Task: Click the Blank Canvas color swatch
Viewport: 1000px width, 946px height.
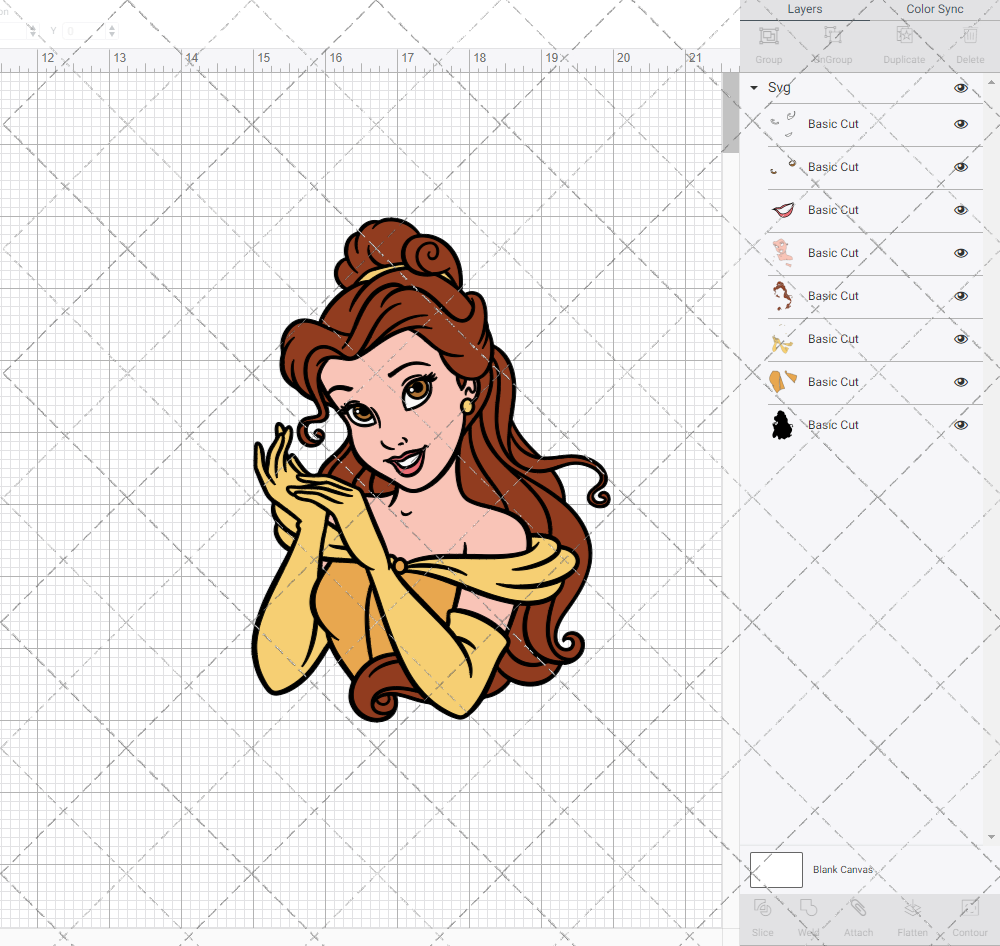Action: pos(776,869)
